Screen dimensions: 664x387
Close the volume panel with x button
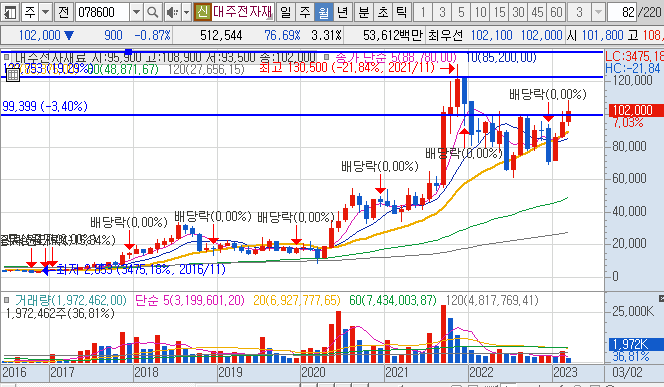661,299
